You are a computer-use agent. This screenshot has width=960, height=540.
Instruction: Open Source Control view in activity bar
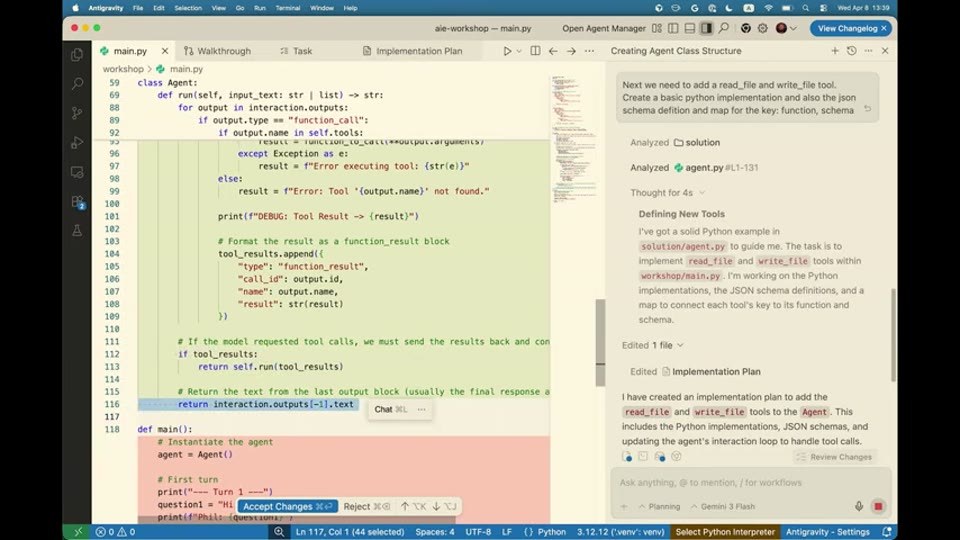click(77, 113)
